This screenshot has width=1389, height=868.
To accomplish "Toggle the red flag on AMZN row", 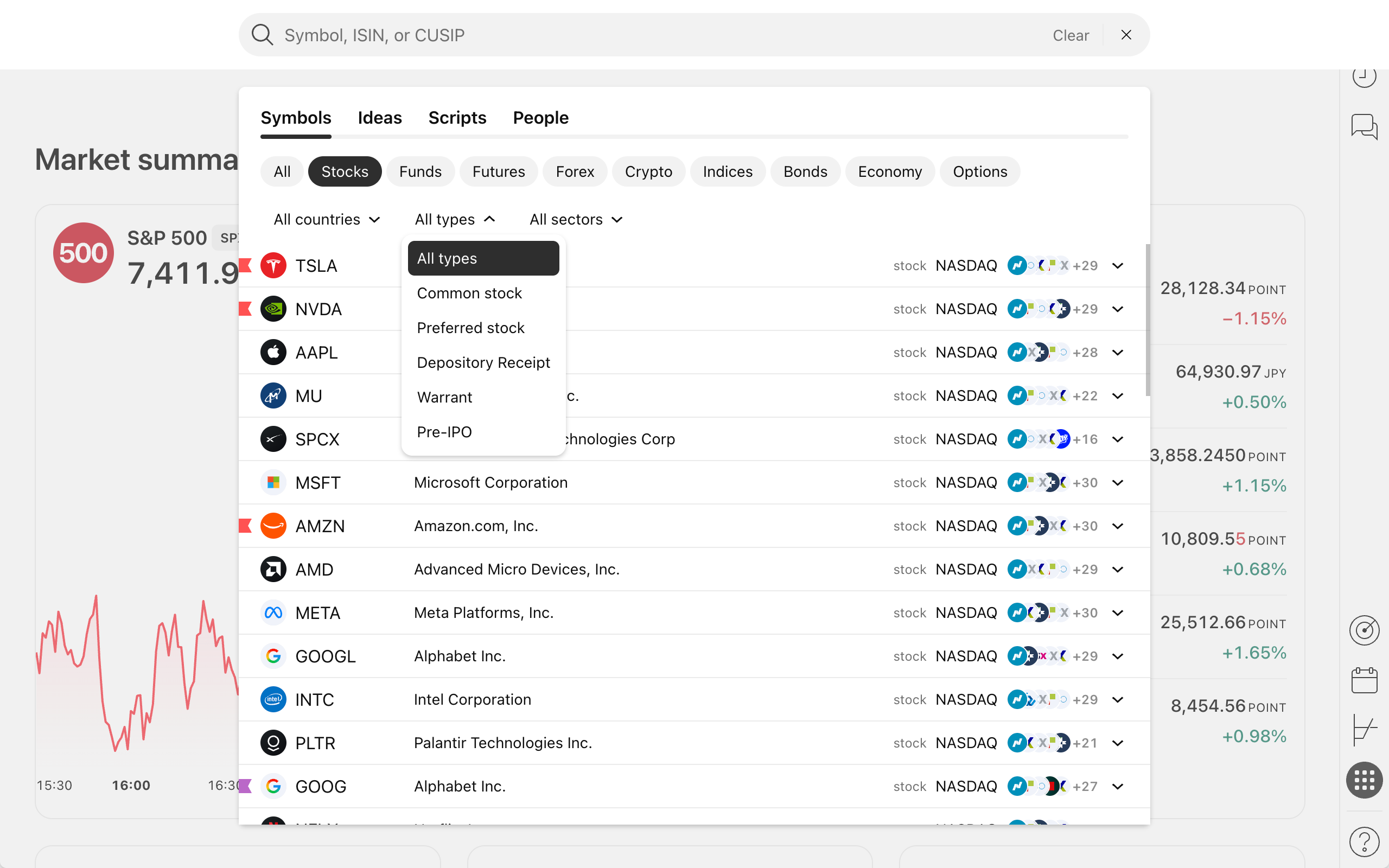I will (245, 526).
